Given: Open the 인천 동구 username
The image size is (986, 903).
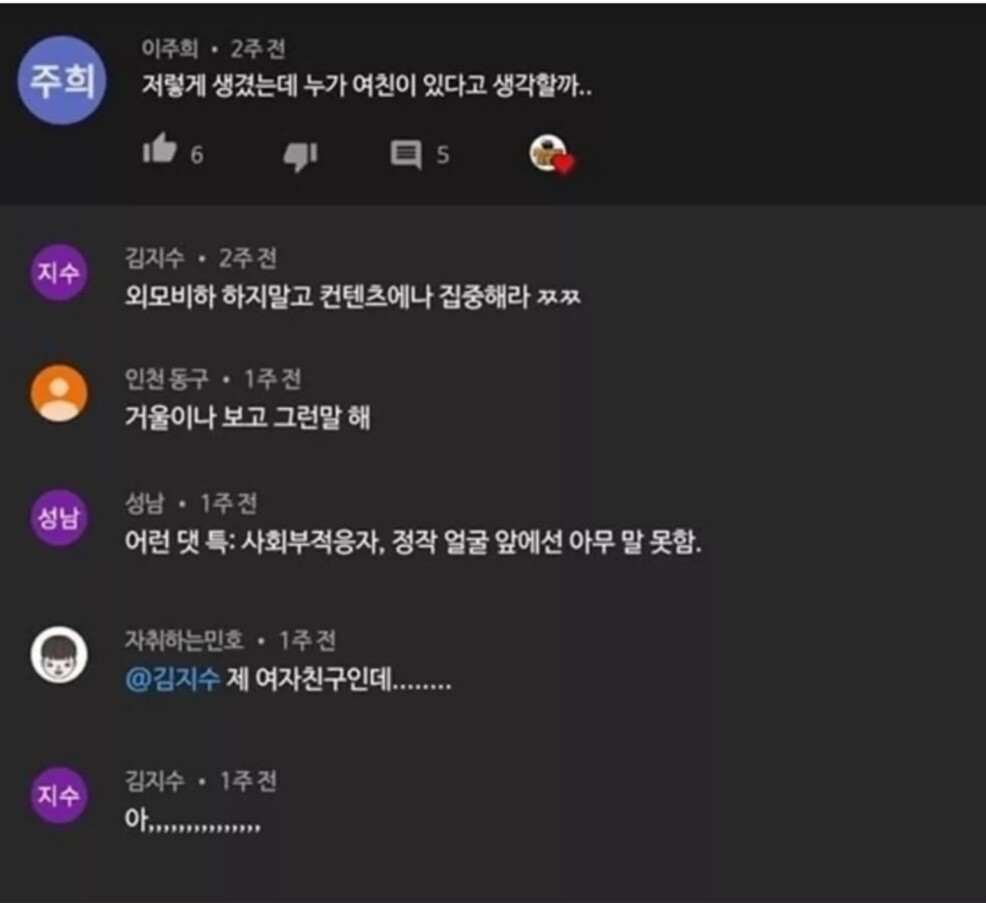Looking at the screenshot, I should (x=166, y=379).
